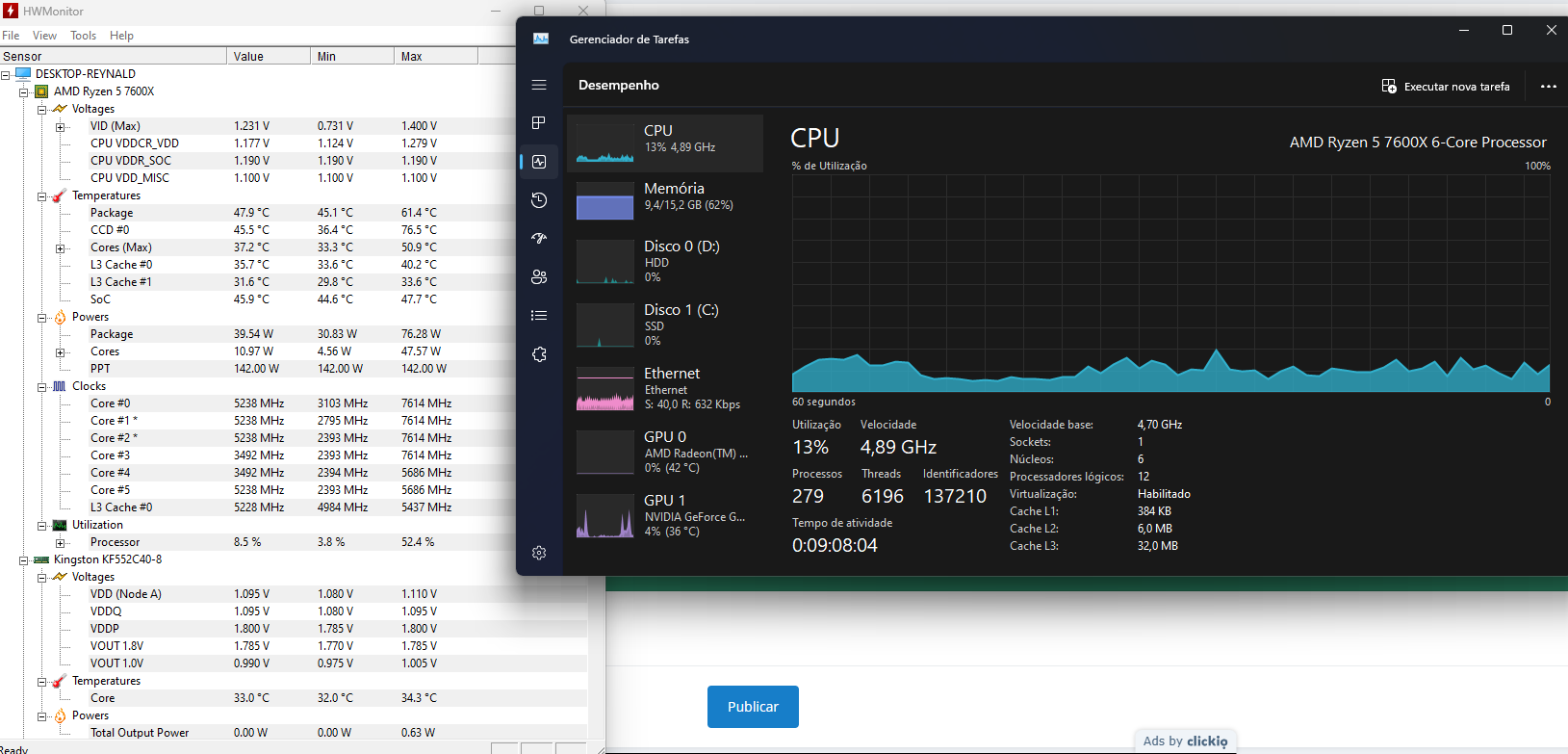The image size is (1568, 754).
Task: Click the CPU utilization graph area
Action: click(1170, 284)
